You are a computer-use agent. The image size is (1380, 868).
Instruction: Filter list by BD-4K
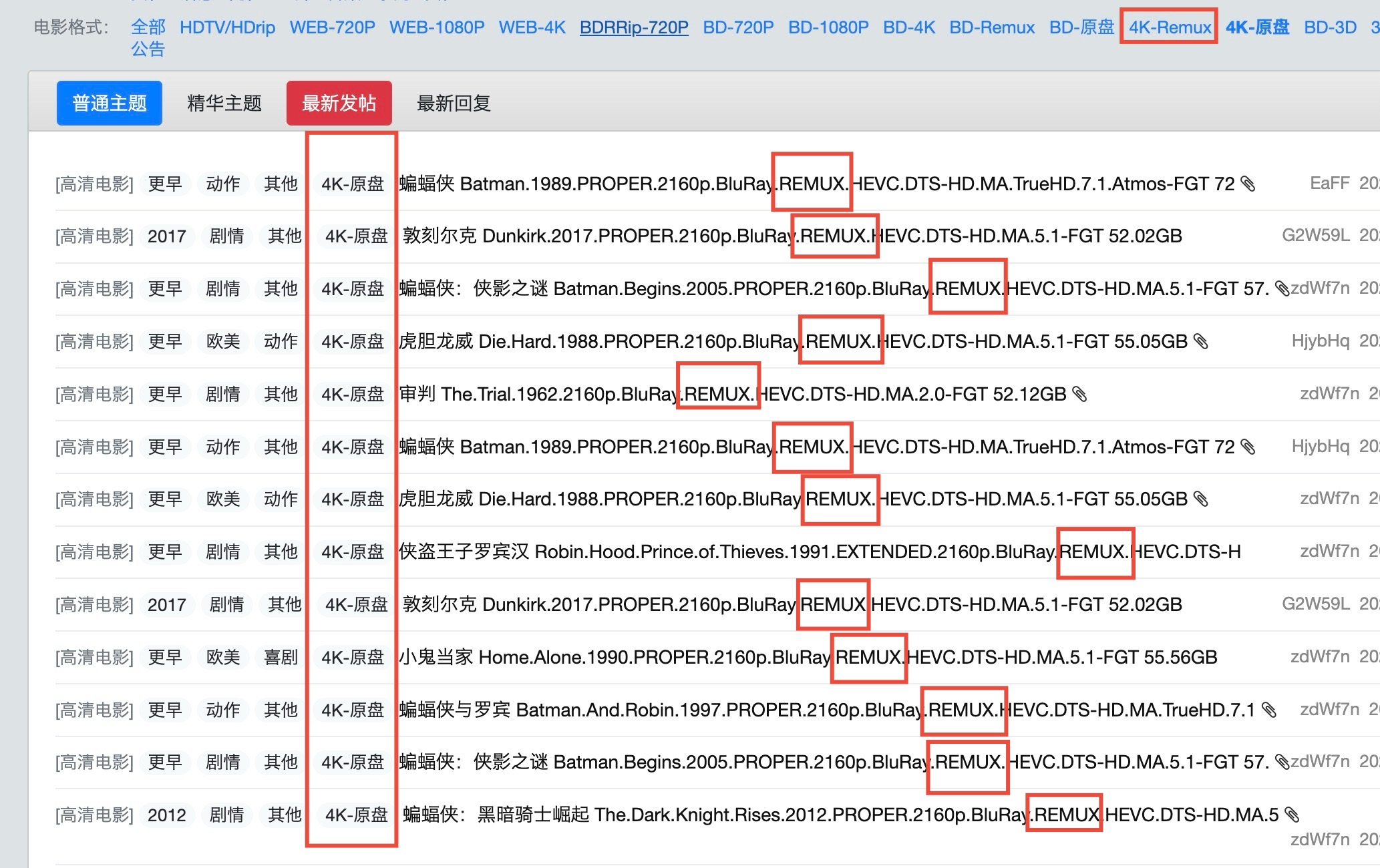pyautogui.click(x=909, y=27)
